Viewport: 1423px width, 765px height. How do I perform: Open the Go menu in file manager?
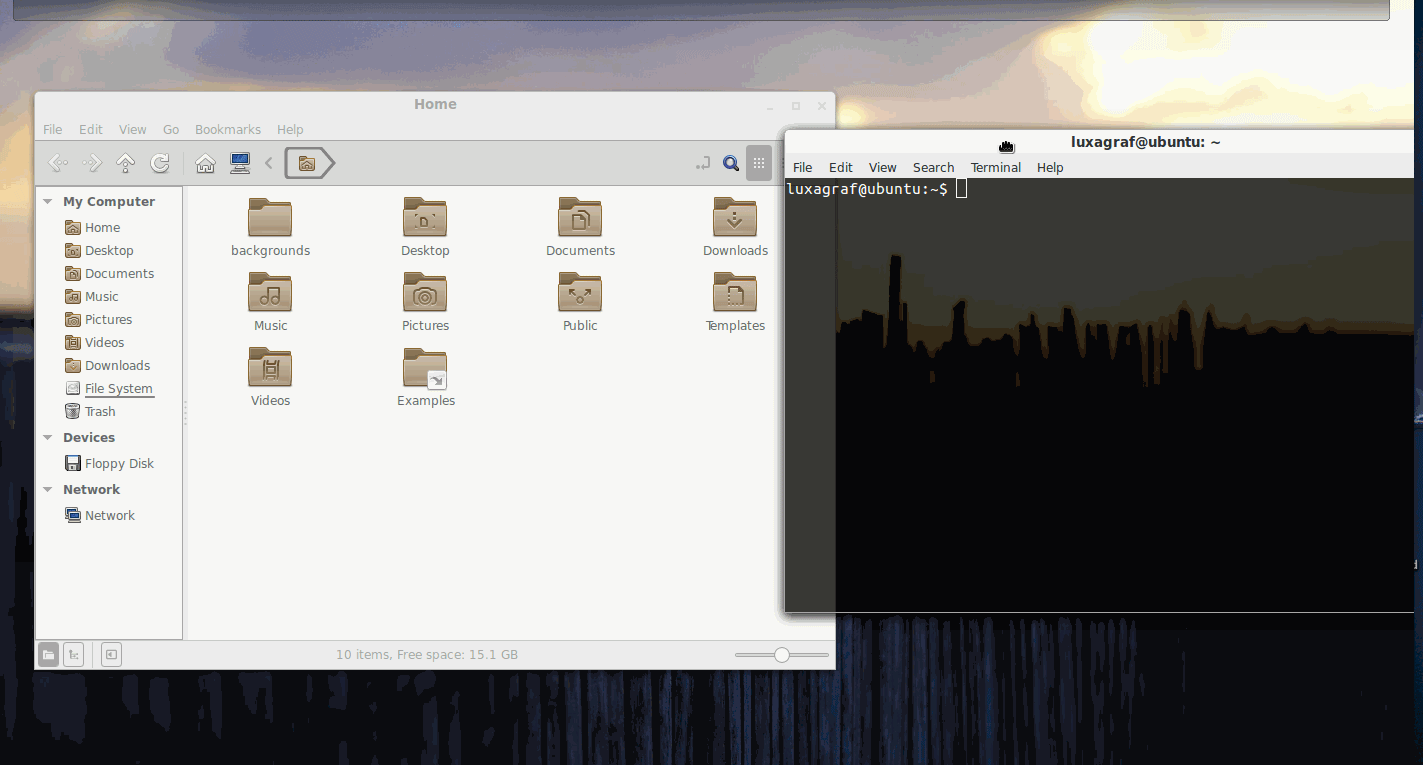[x=171, y=130]
